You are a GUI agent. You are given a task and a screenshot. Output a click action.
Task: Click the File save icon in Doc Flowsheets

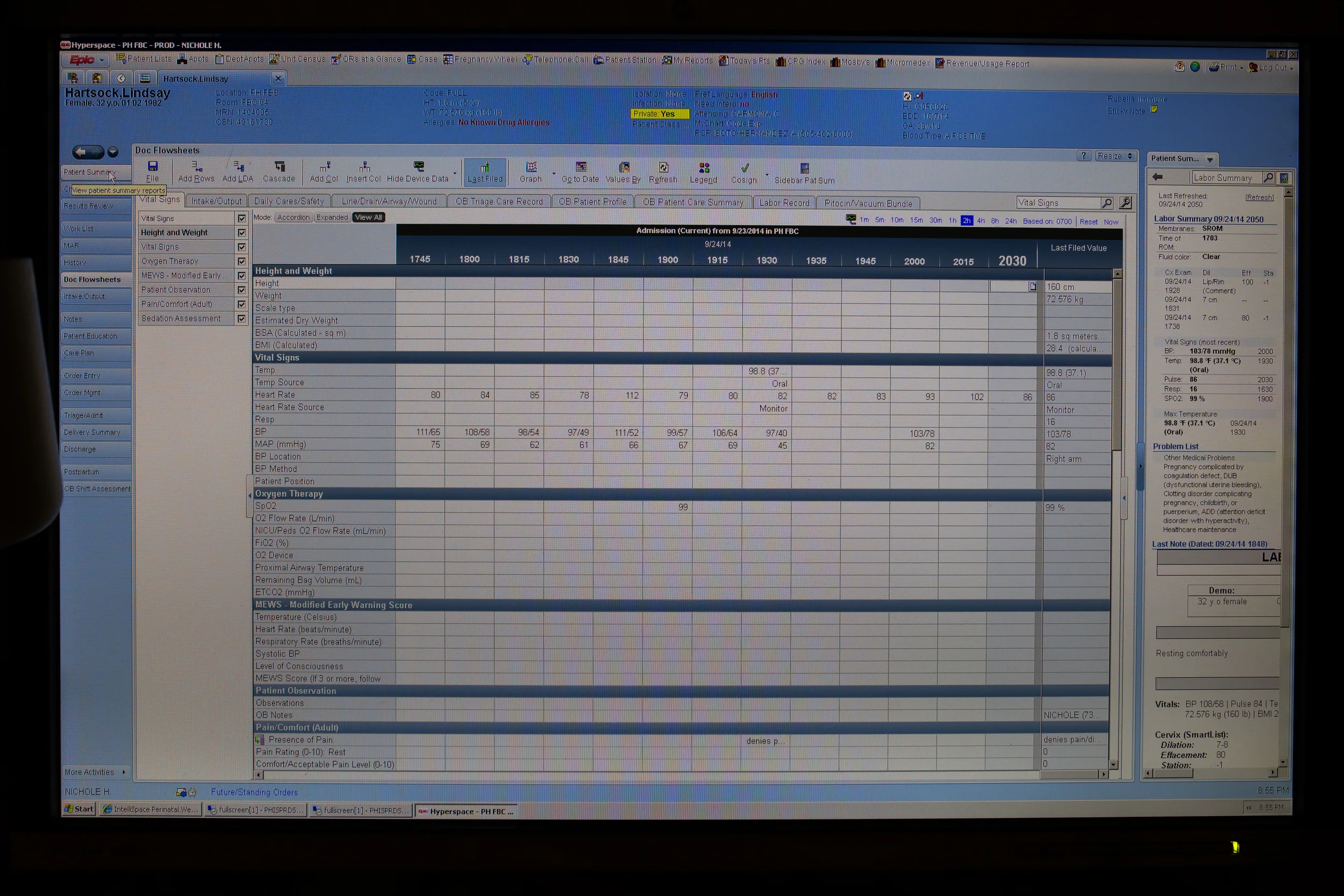[153, 167]
